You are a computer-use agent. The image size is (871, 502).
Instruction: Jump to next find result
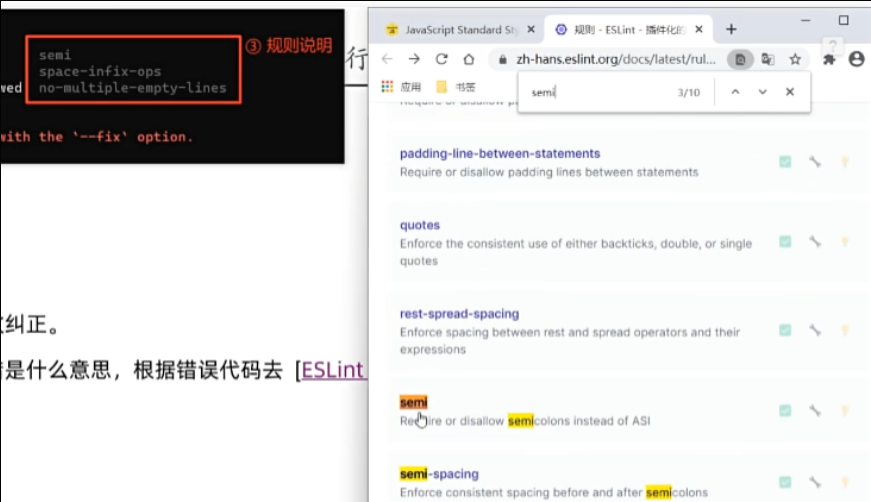tap(763, 92)
